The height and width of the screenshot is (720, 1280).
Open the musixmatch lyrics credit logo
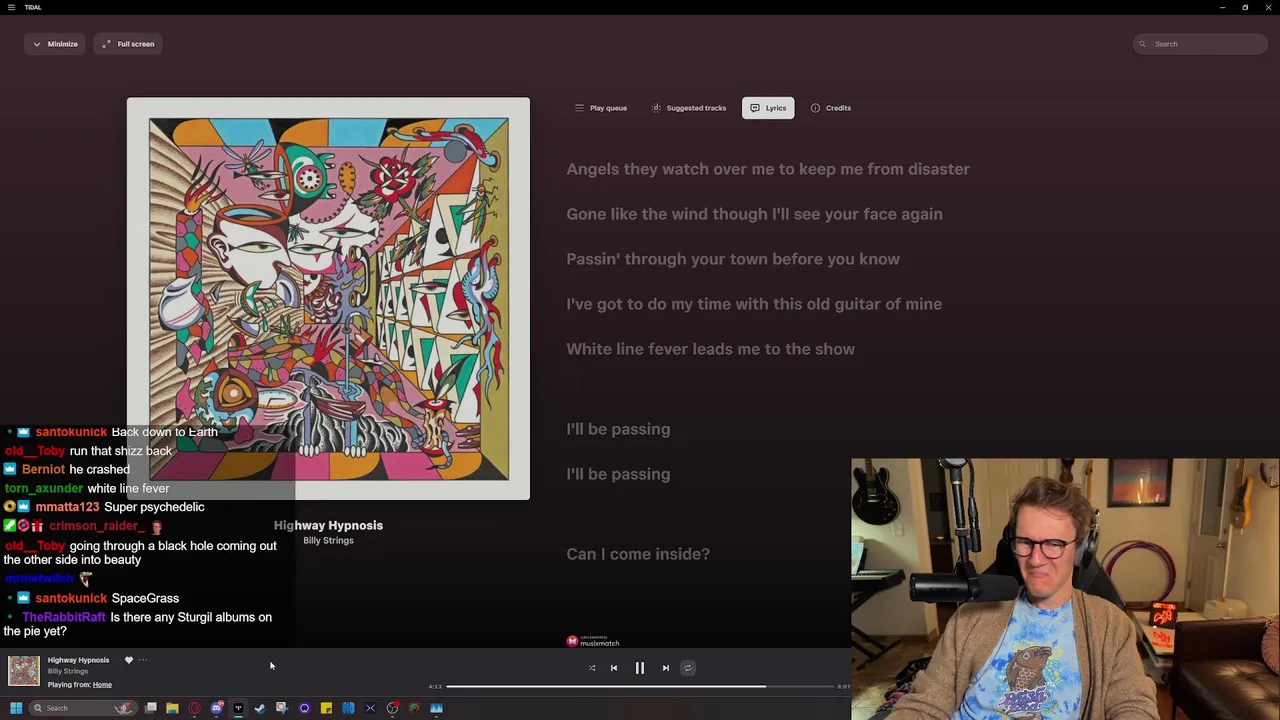point(594,641)
